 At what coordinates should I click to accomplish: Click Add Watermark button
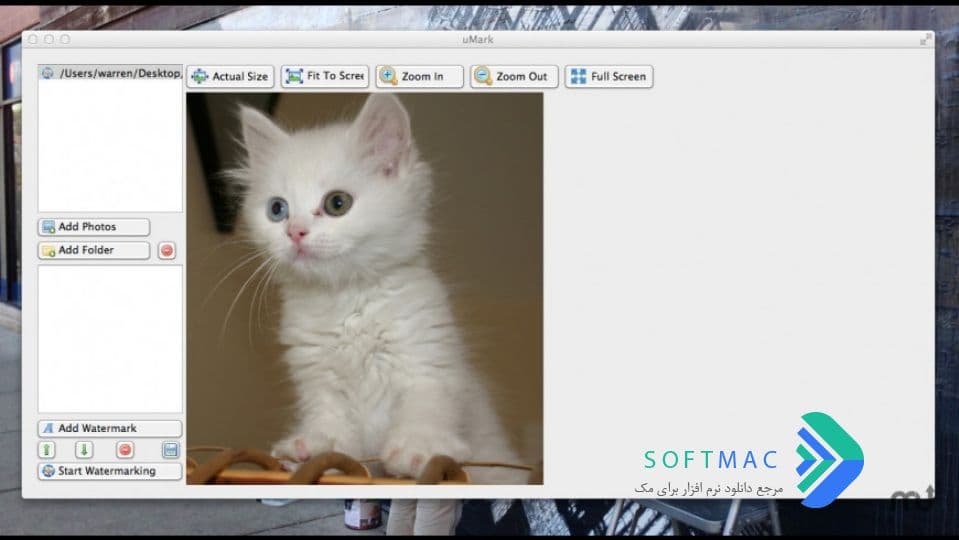click(x=110, y=428)
